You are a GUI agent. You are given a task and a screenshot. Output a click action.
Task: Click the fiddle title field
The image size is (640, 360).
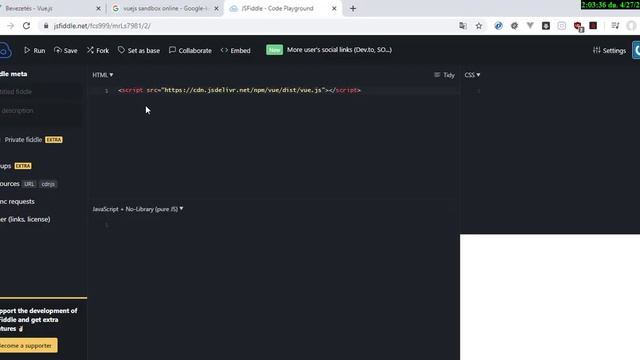40,91
